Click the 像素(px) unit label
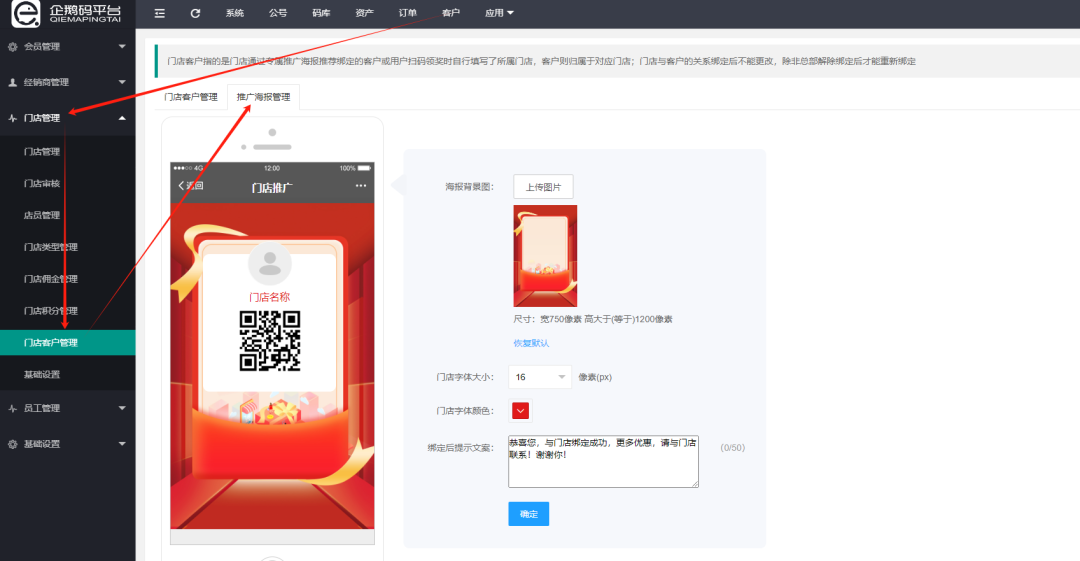 coord(595,377)
